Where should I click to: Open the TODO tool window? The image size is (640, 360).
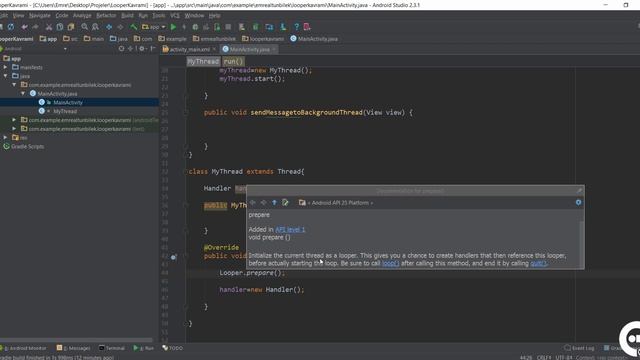(173, 348)
